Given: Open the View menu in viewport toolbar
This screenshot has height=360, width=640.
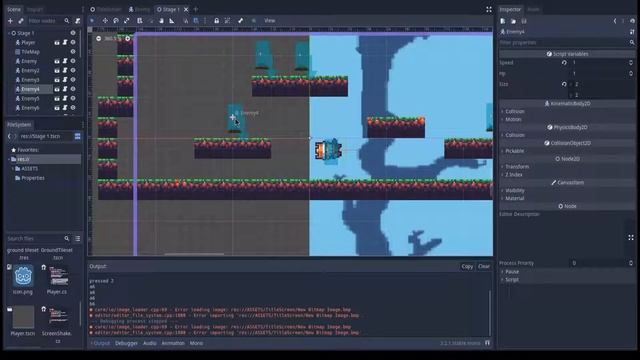Looking at the screenshot, I should coord(269,20).
